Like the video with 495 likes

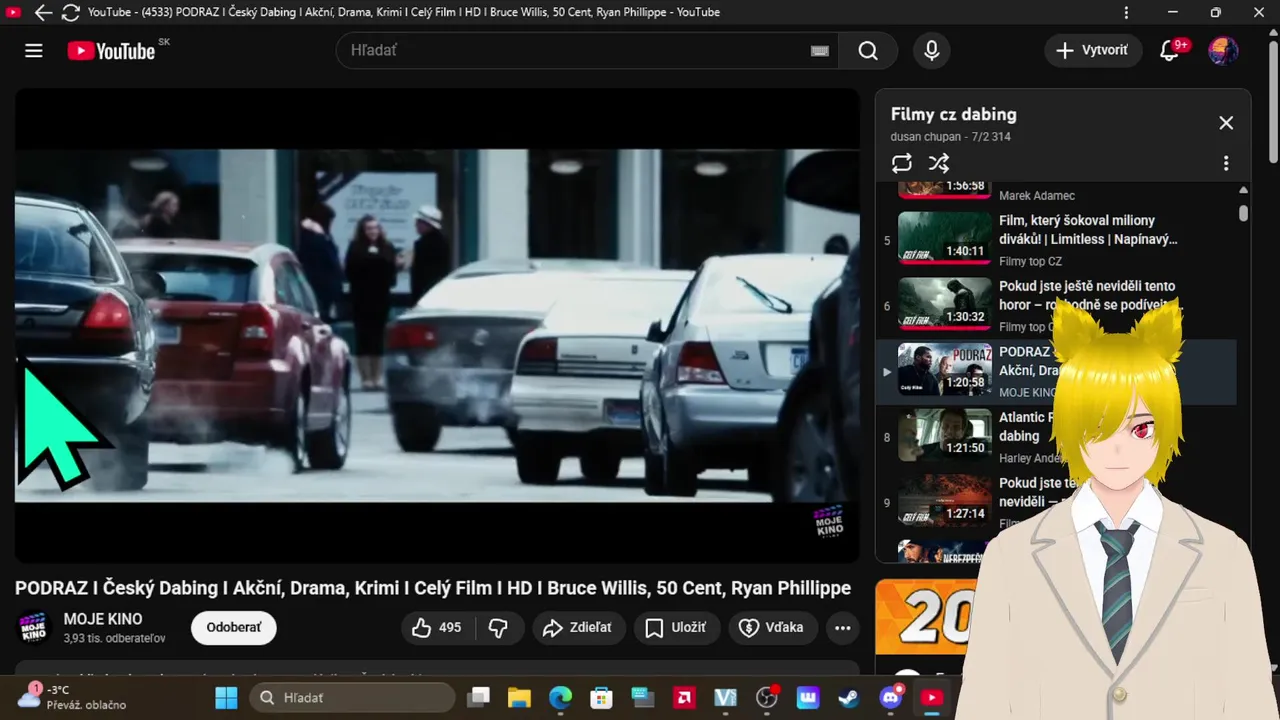coord(438,628)
